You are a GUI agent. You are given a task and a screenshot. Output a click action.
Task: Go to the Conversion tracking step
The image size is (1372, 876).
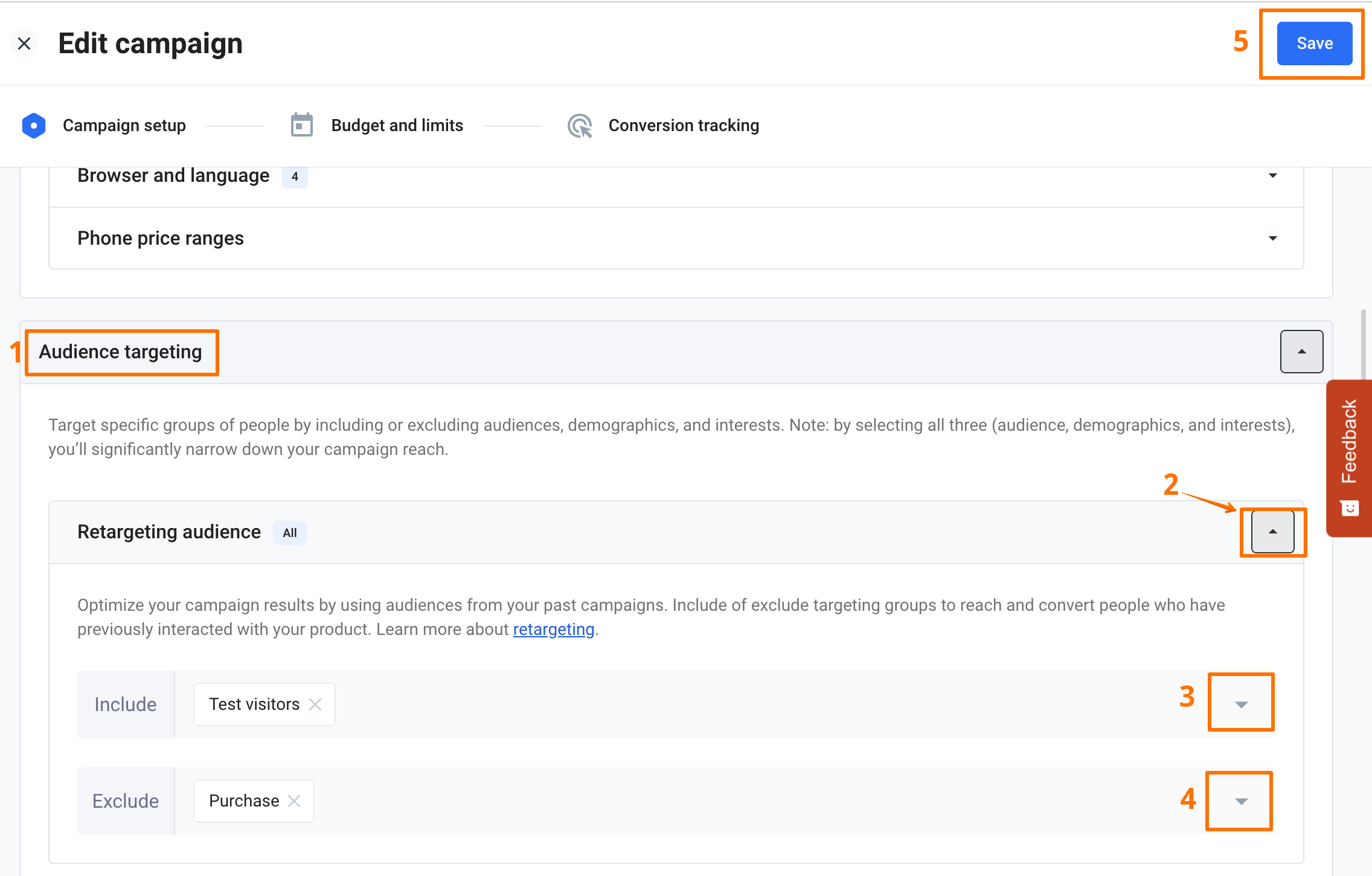point(683,126)
